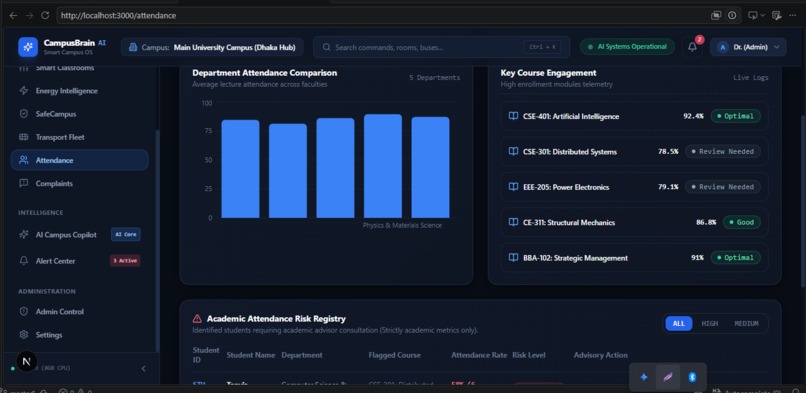Select the Attendance menu item
This screenshot has width=806, height=393.
(x=80, y=160)
